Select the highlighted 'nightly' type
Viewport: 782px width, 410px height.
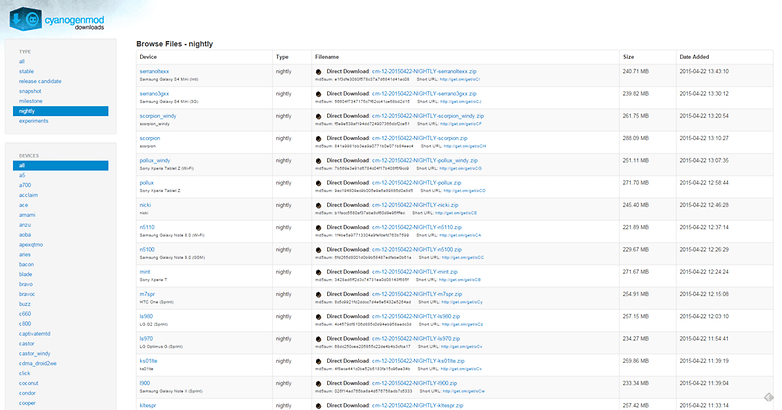click(x=60, y=111)
